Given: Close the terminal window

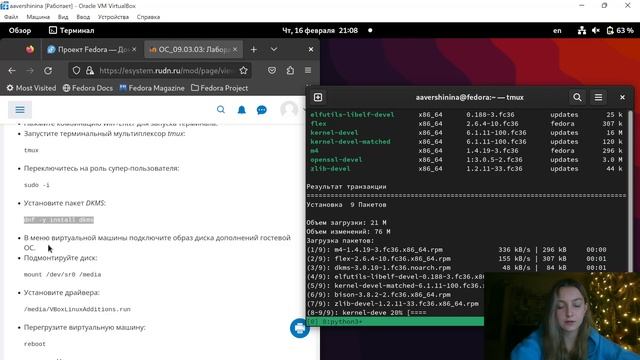Looking at the screenshot, I should (x=622, y=97).
